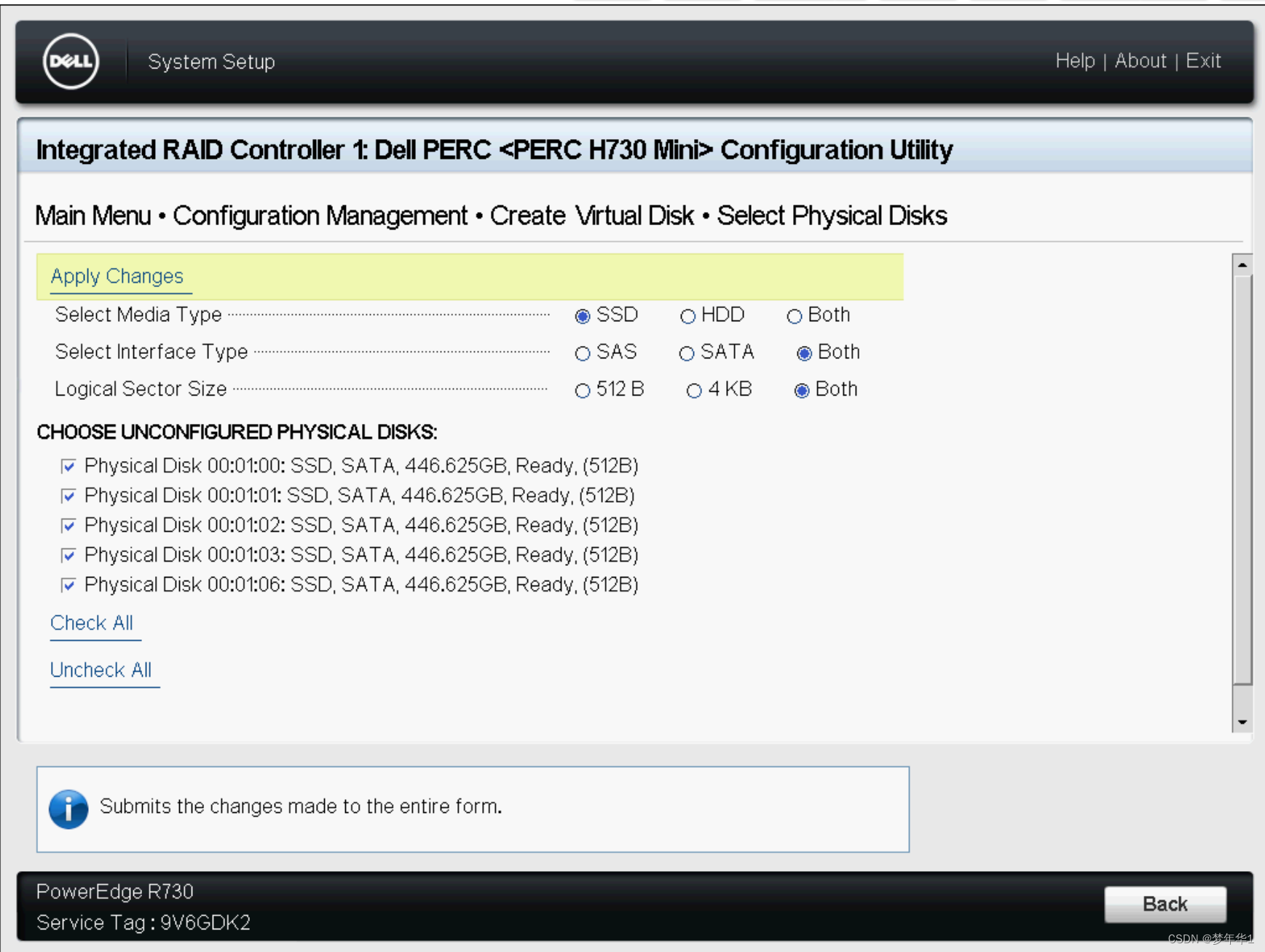Uncheck Physical Disk 00:01:03
This screenshot has height=952, width=1265.
point(68,556)
